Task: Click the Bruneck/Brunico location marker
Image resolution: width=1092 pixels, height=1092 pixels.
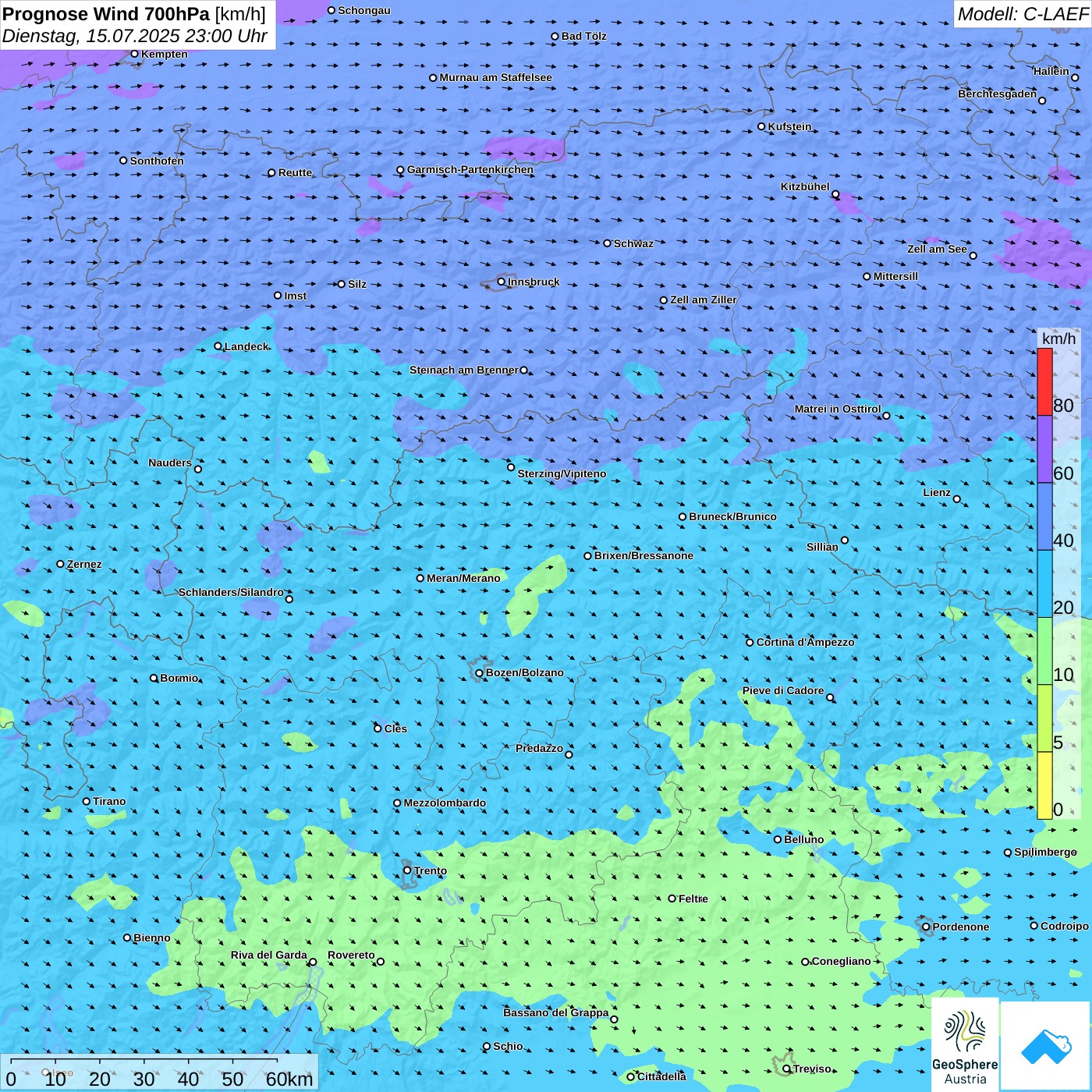Action: click(x=682, y=516)
